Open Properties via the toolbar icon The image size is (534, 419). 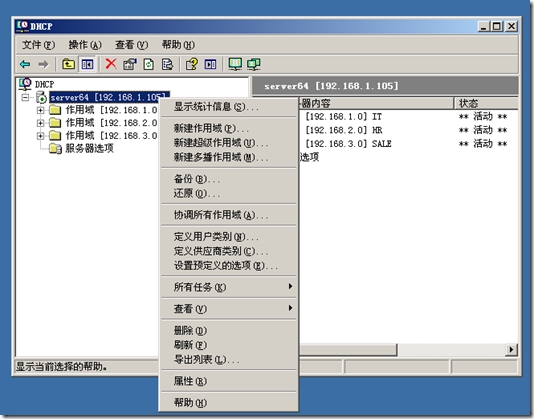[x=130, y=64]
